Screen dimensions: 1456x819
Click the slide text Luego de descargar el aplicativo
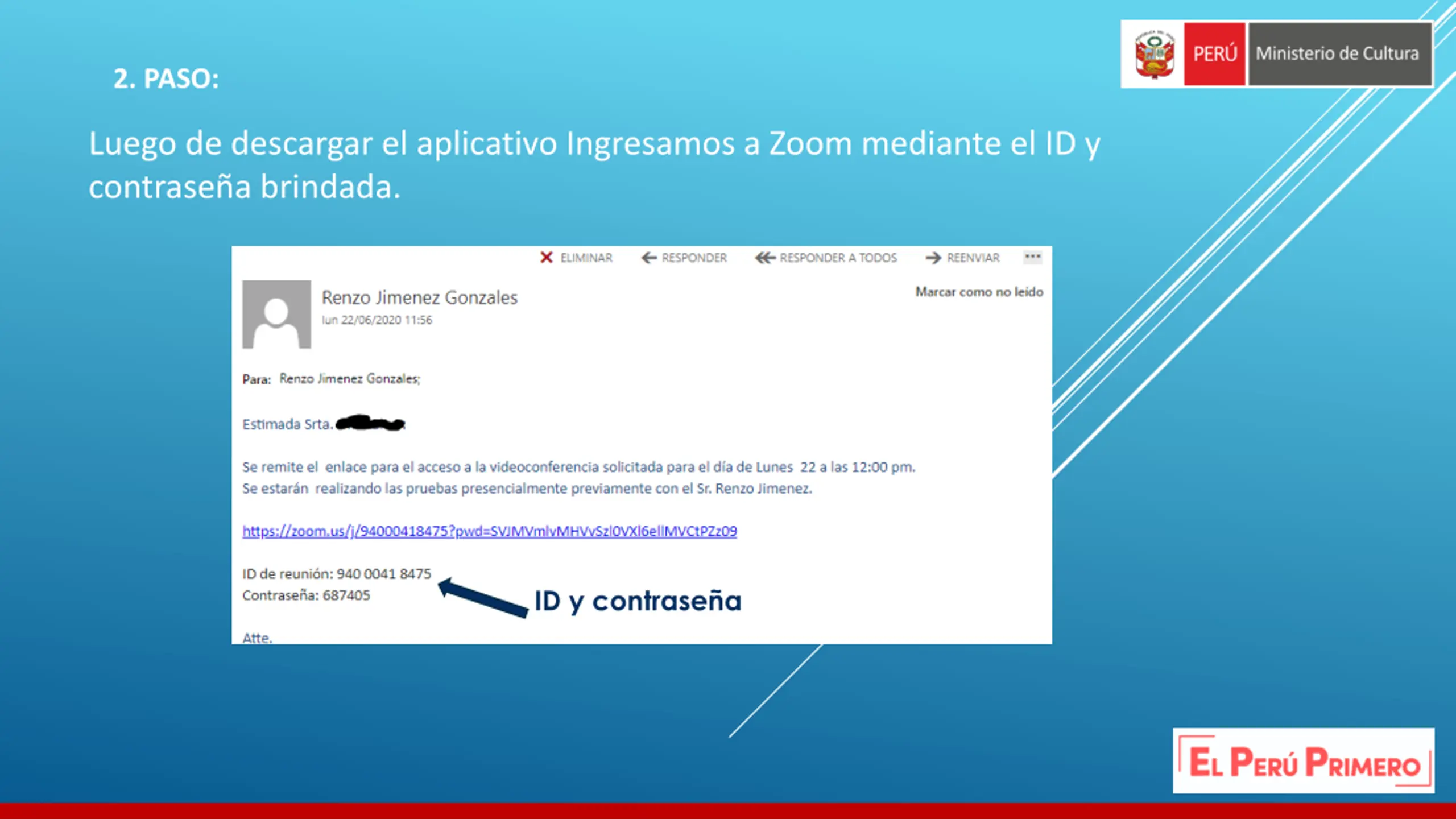point(595,164)
